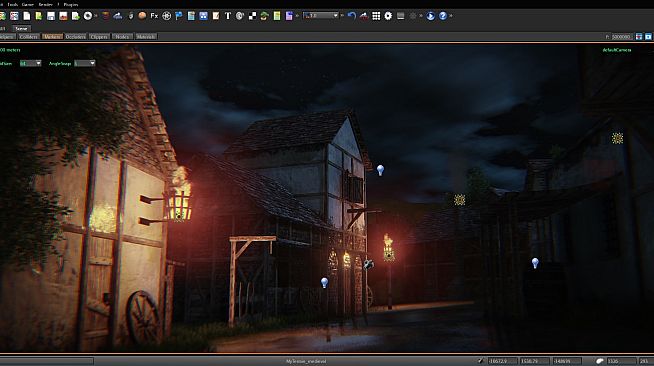Screen dimensions: 654x366
Task: Click the speech bubble icon in status bar
Action: (599, 361)
